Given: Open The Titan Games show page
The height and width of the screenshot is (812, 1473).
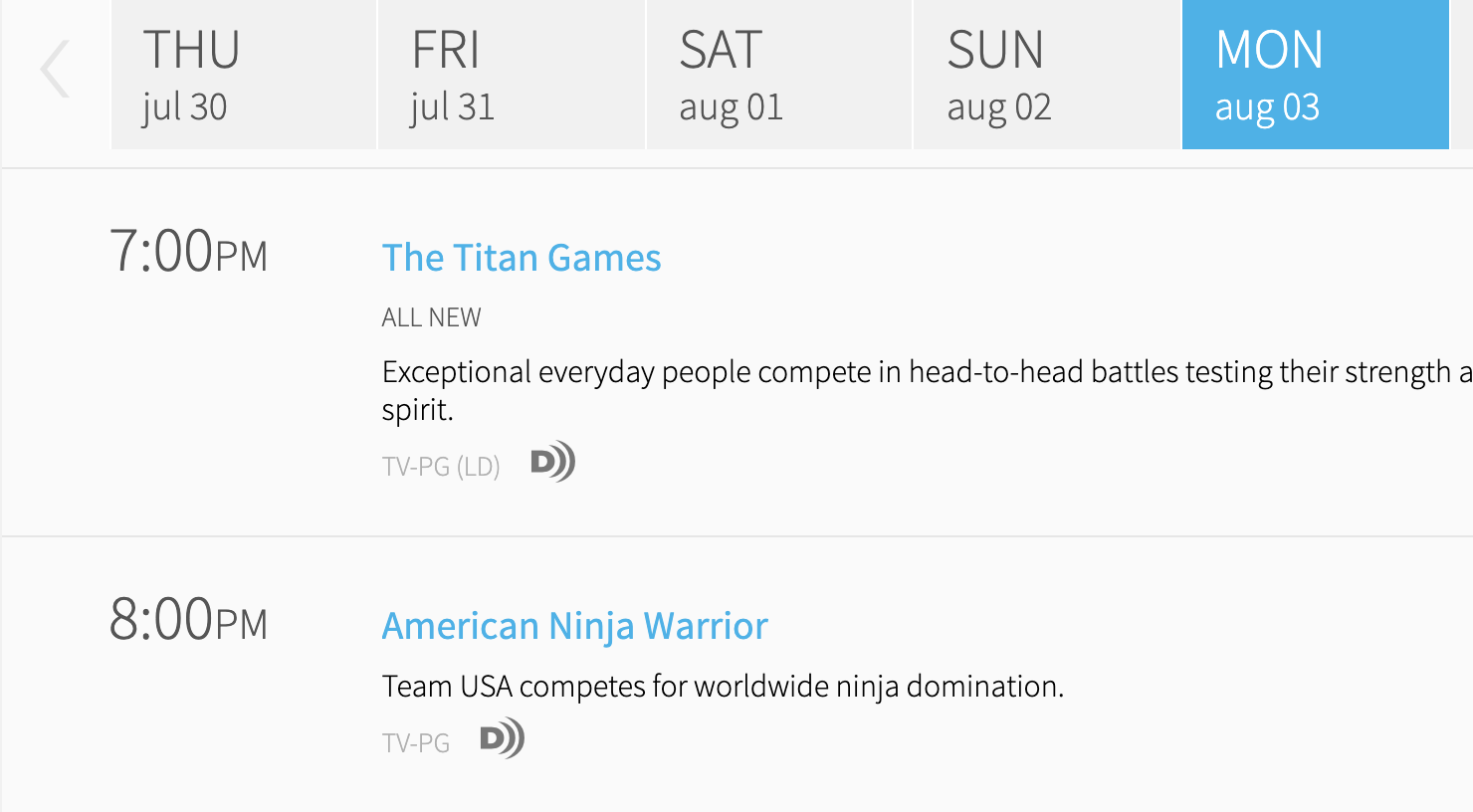Looking at the screenshot, I should [x=522, y=258].
